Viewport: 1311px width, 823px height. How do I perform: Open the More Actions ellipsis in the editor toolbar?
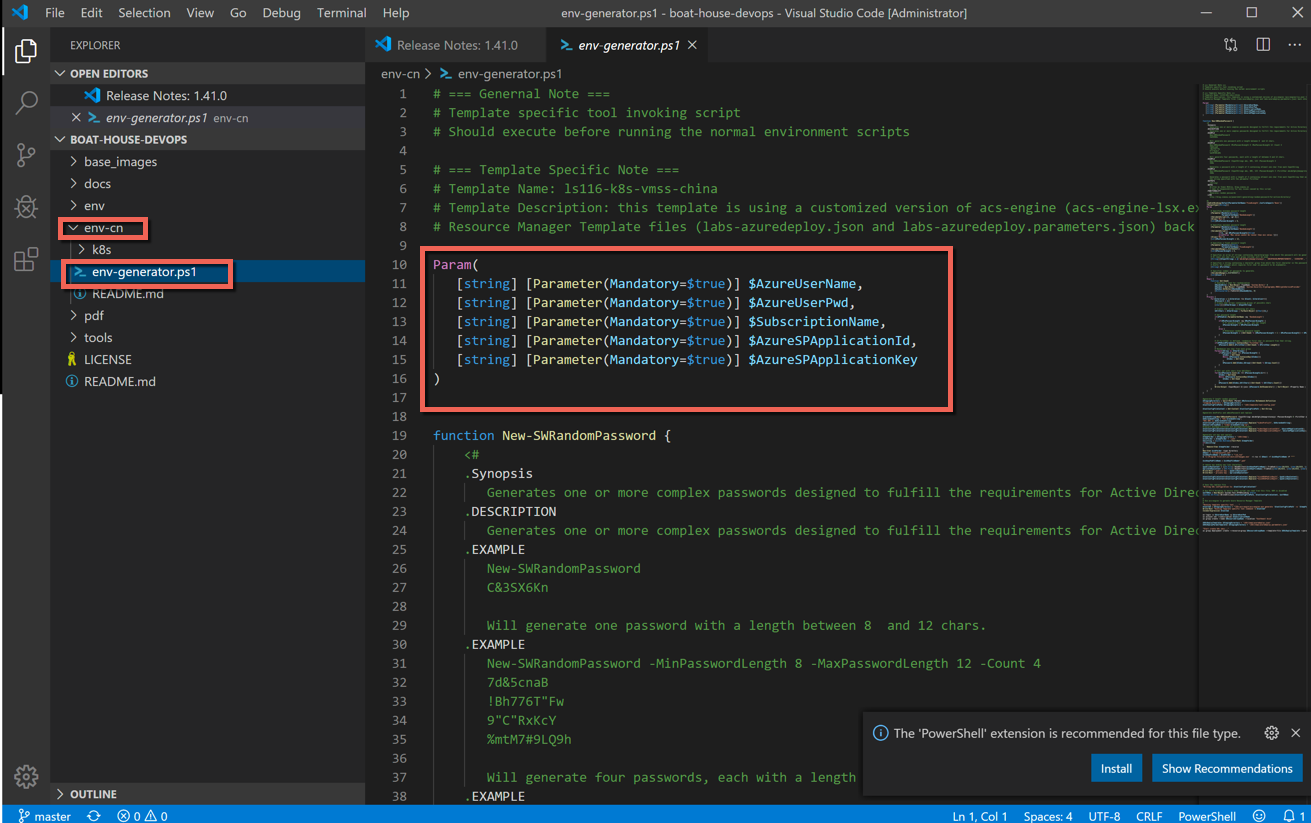click(x=1295, y=45)
